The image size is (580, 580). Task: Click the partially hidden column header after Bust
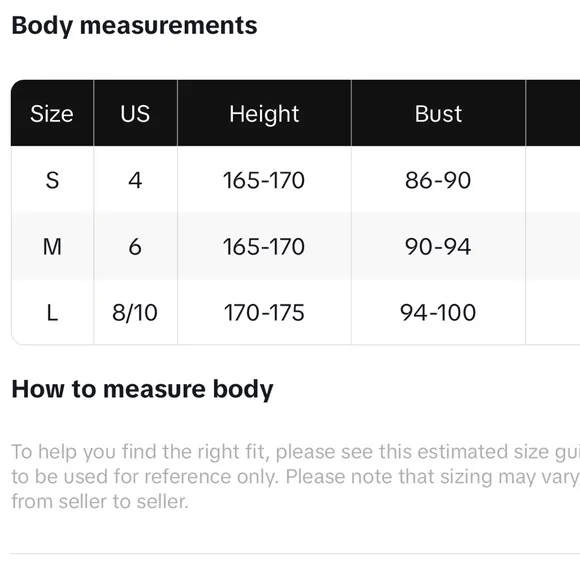[x=553, y=113]
